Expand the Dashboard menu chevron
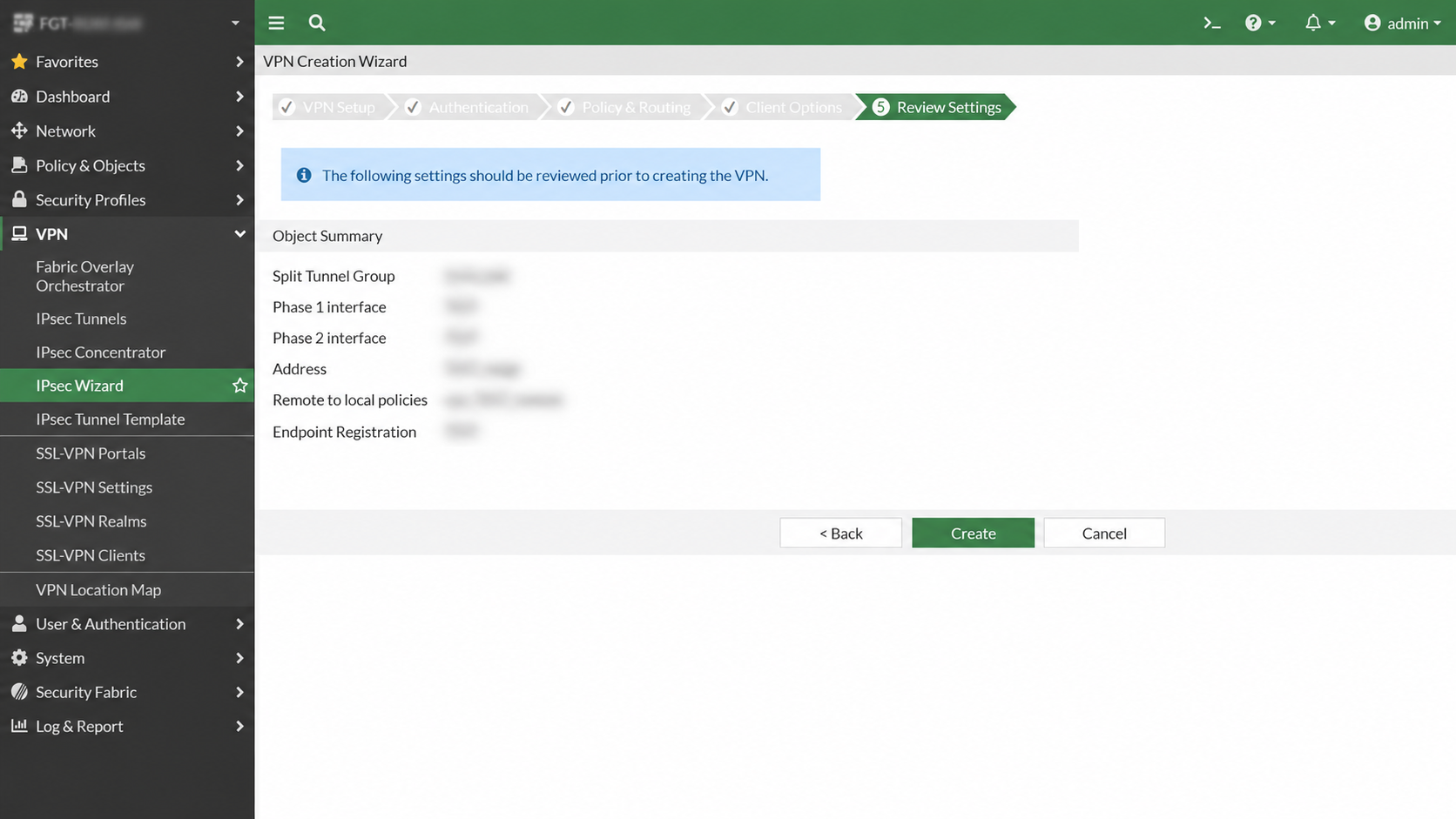The height and width of the screenshot is (819, 1456). pyautogui.click(x=239, y=96)
